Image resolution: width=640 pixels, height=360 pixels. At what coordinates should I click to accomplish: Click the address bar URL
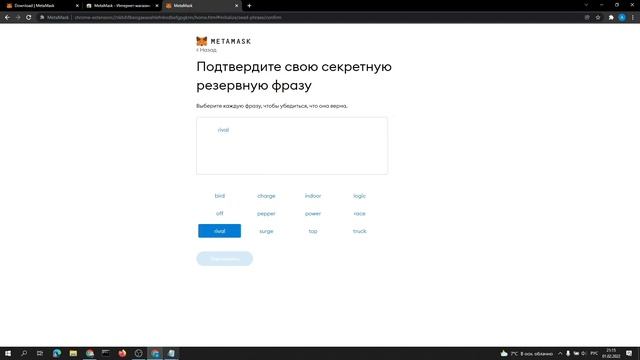(x=178, y=18)
